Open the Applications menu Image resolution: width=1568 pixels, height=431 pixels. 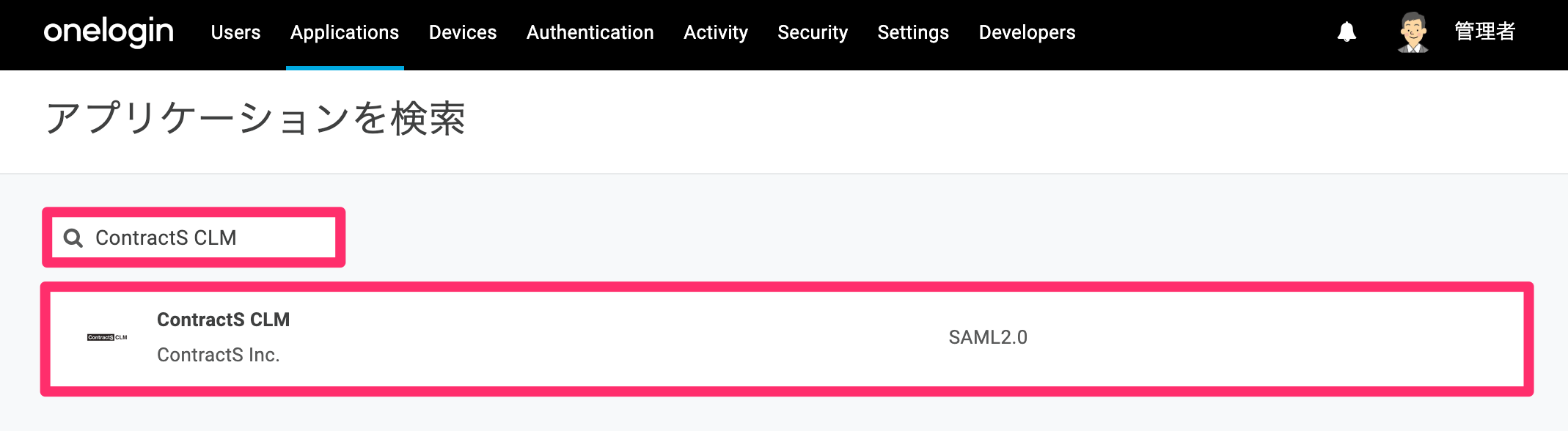coord(345,32)
